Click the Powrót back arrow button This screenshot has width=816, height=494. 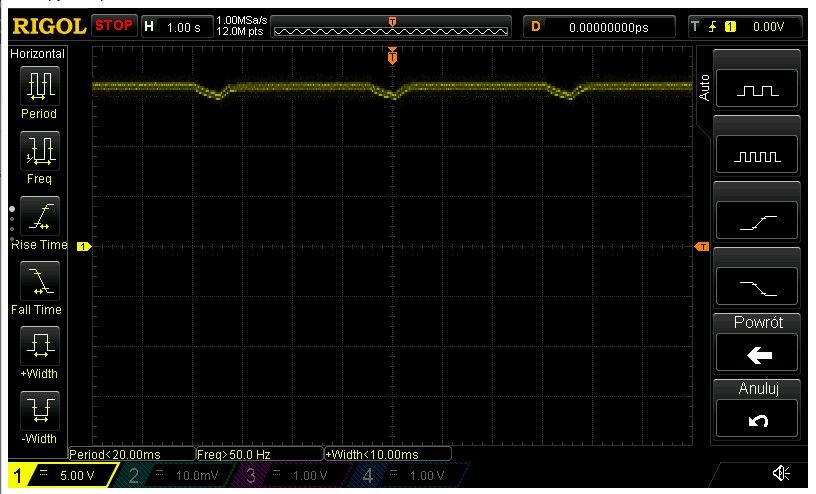tap(757, 352)
